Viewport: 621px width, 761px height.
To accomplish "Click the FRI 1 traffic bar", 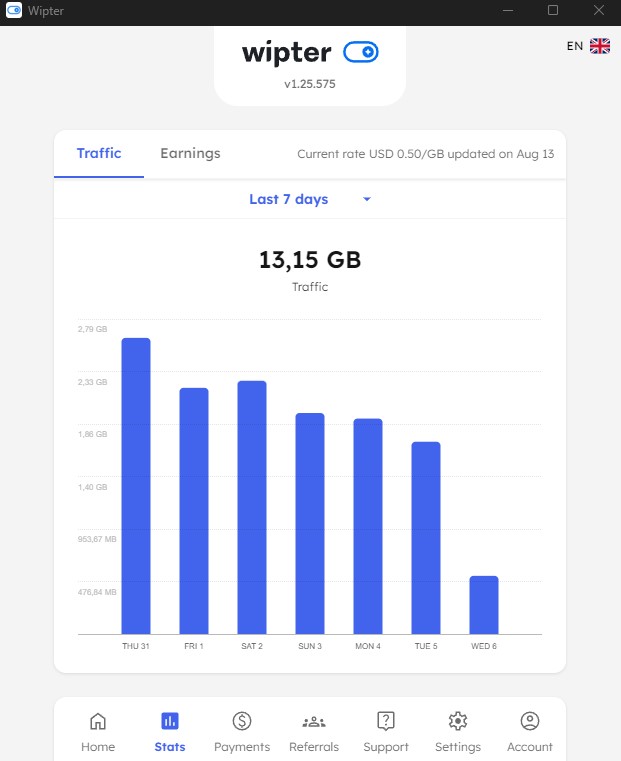I will pyautogui.click(x=194, y=511).
